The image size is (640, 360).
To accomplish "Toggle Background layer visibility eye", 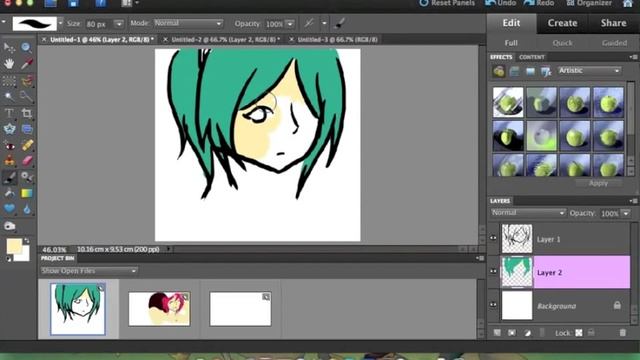I will (493, 305).
